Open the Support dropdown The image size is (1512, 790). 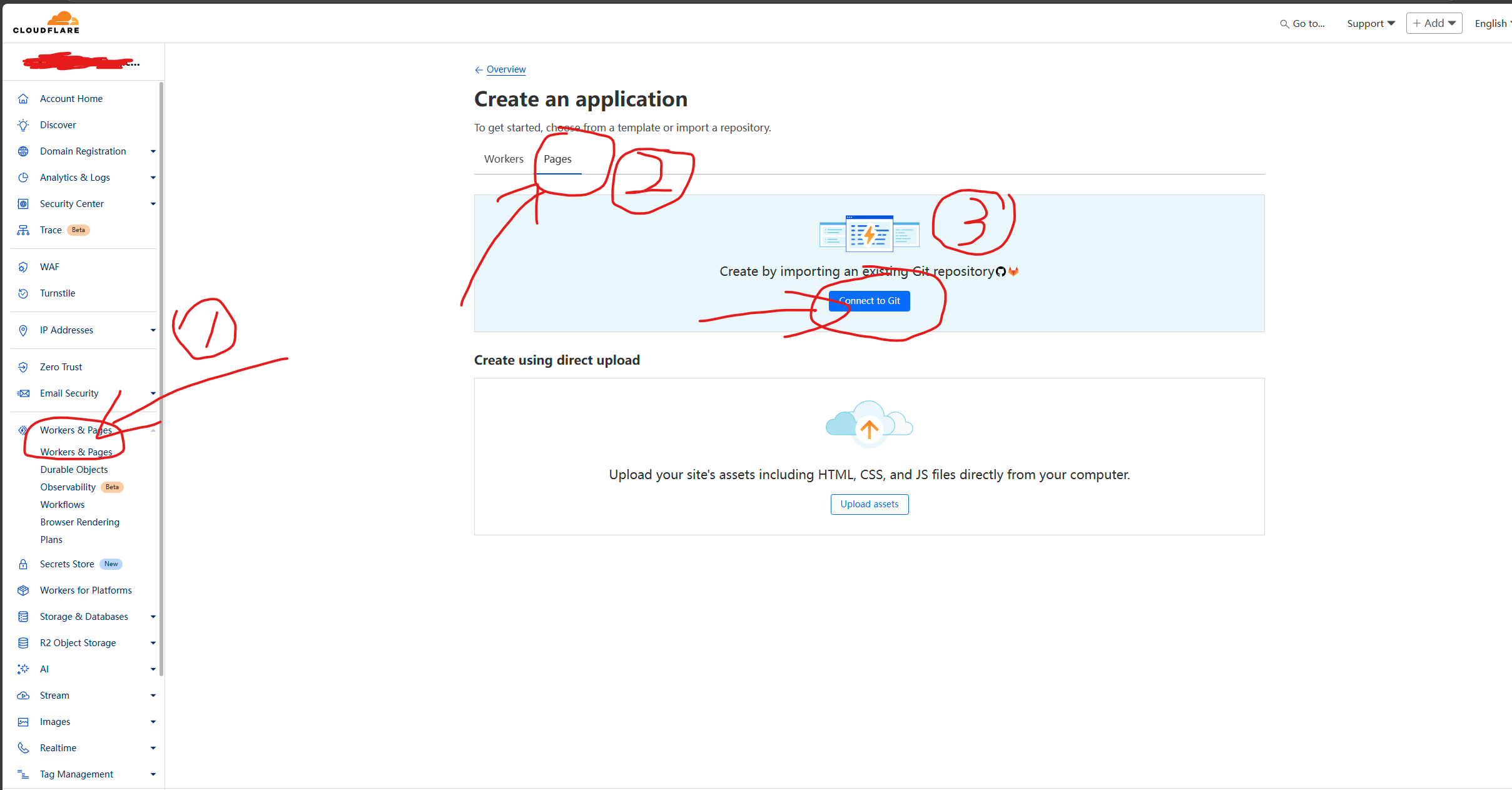[x=1371, y=24]
